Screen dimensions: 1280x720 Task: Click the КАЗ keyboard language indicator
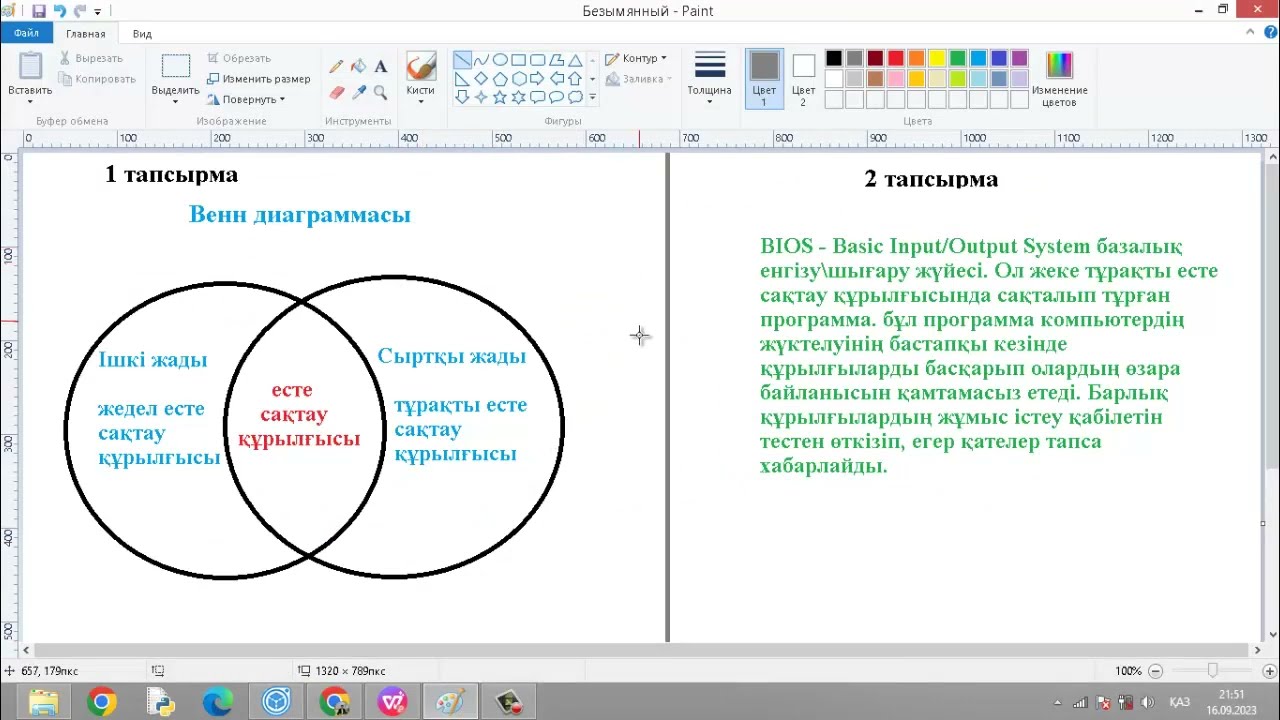(x=1180, y=702)
